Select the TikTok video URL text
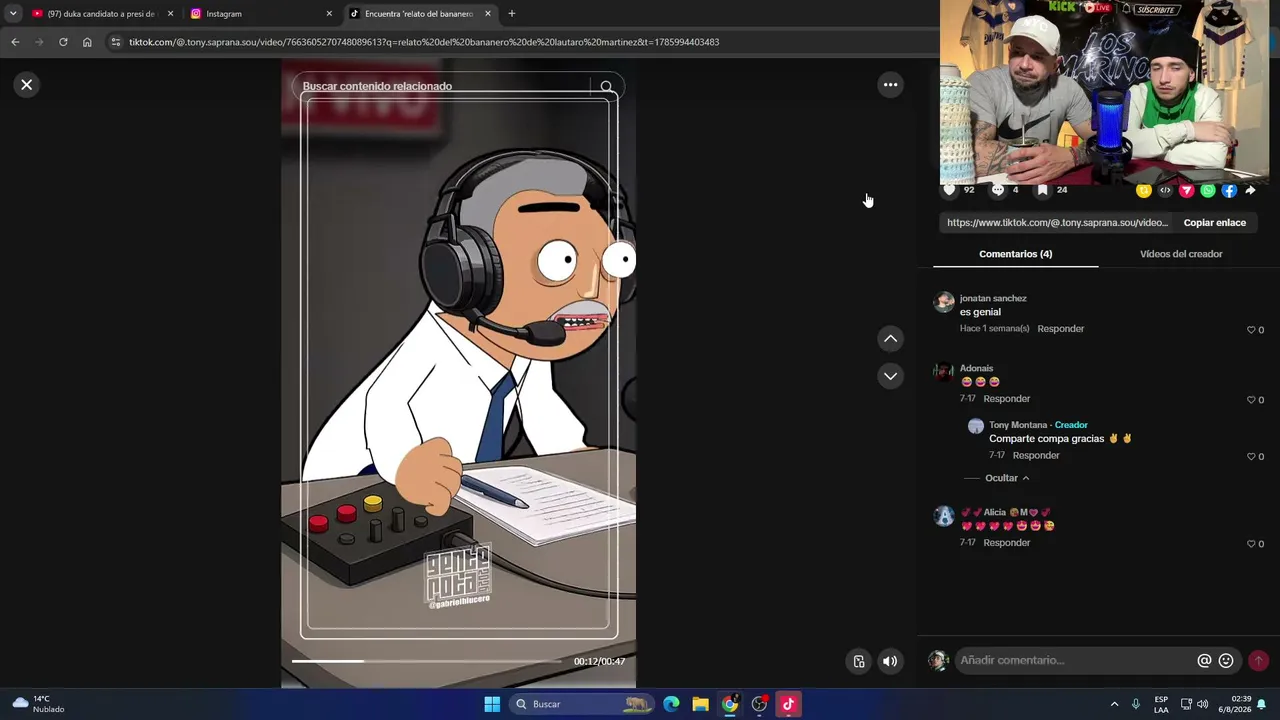Image resolution: width=1280 pixels, height=720 pixels. coord(1057,223)
